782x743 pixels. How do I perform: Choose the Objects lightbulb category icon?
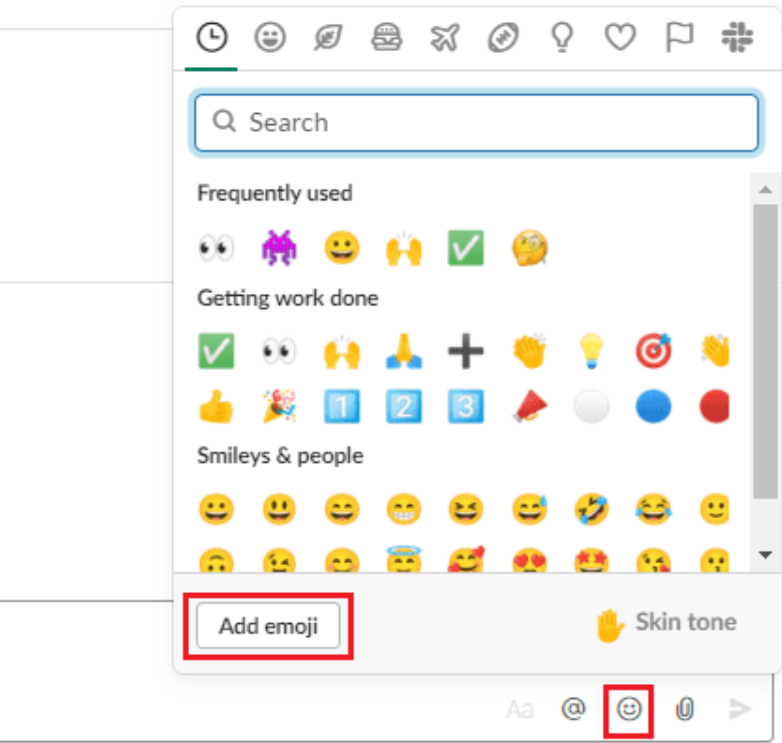pos(562,37)
